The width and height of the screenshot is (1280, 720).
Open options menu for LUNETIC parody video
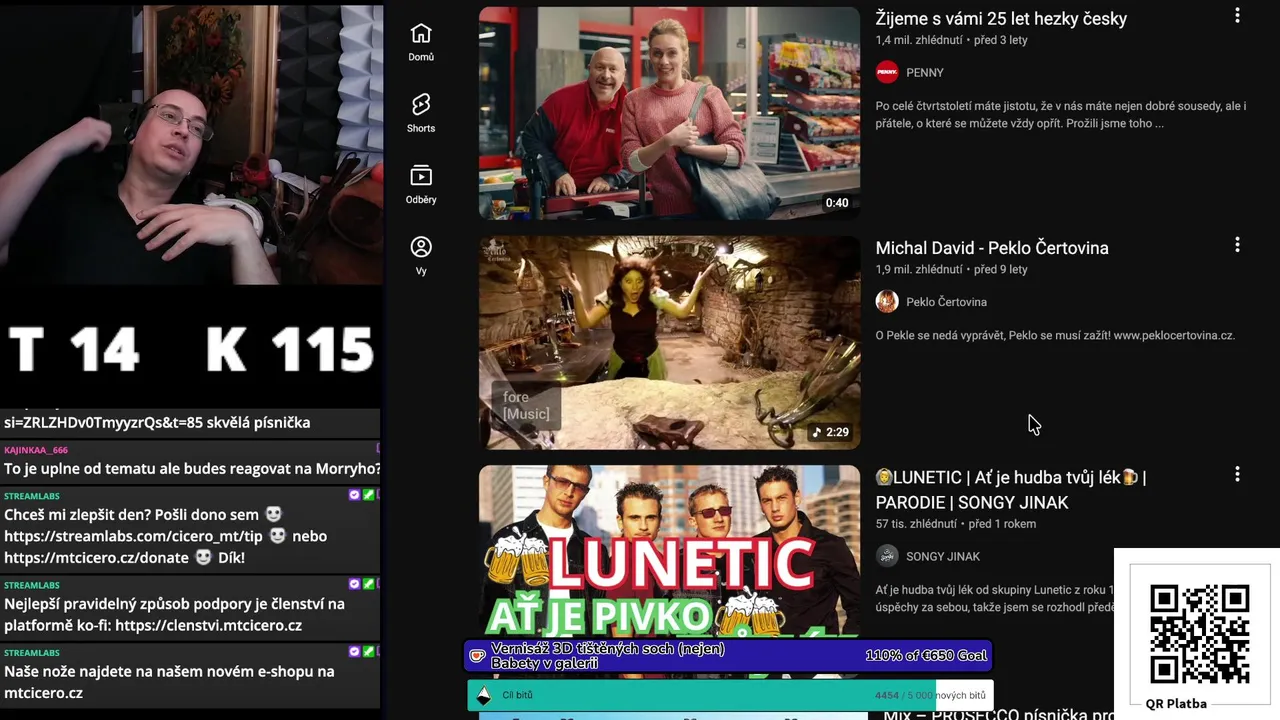tap(1237, 474)
